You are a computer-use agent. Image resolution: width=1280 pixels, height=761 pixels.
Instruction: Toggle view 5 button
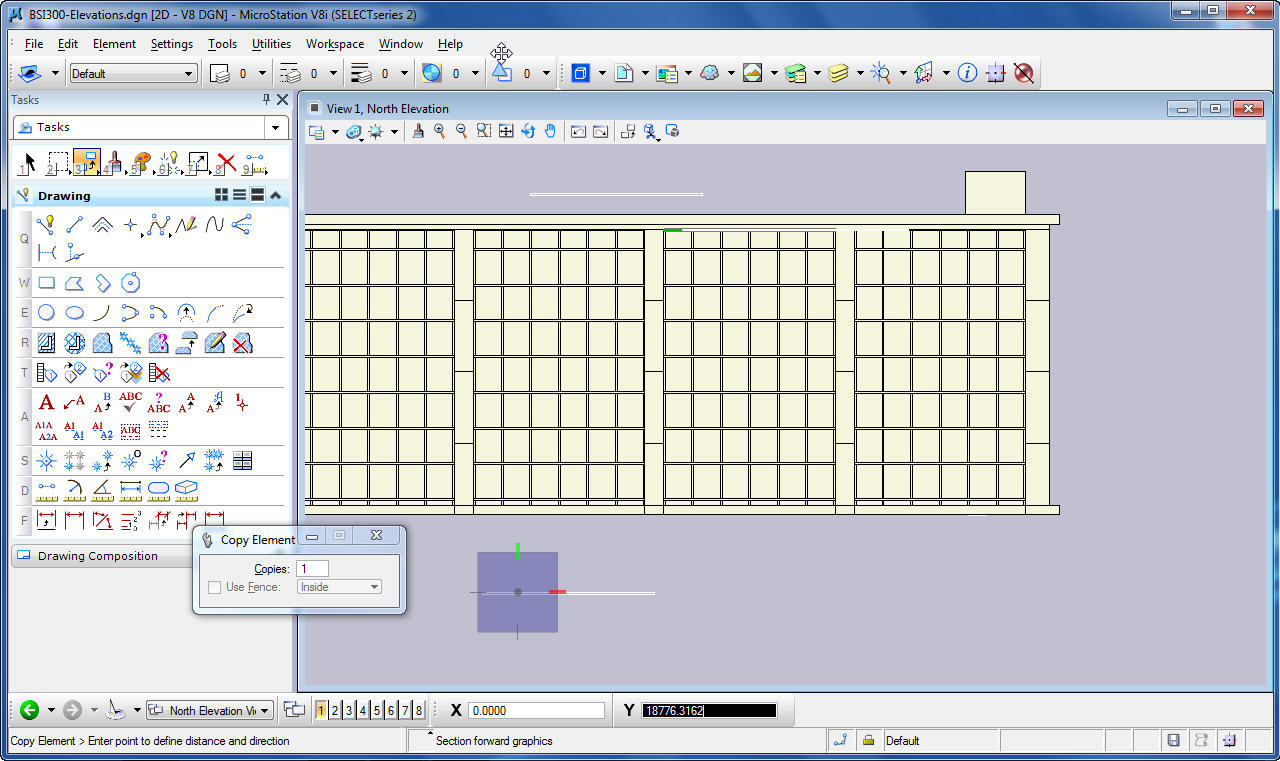[x=377, y=710]
